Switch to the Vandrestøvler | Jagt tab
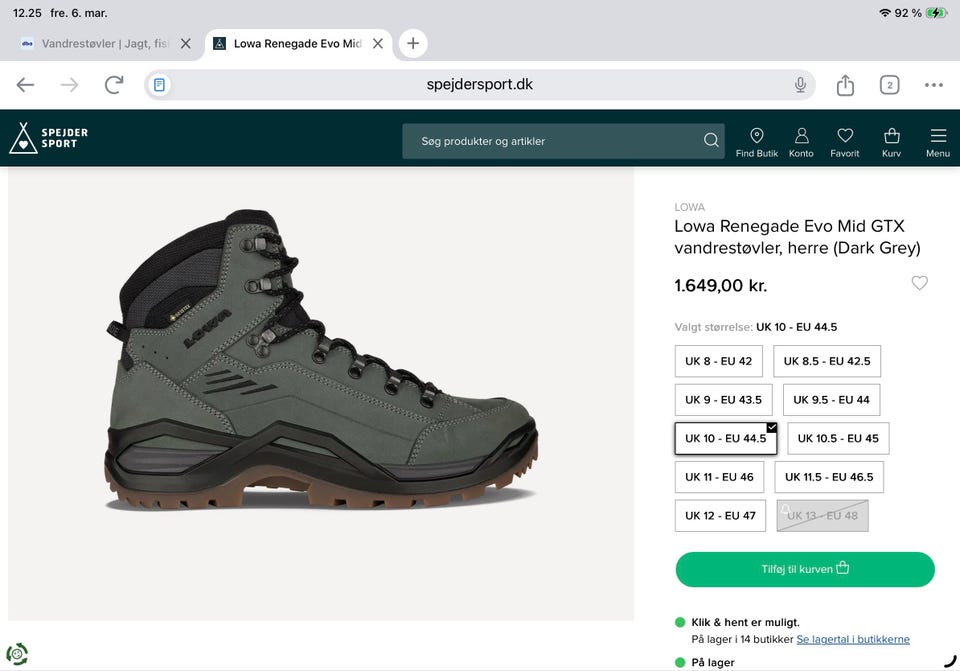Screen dimensions: 960x671 tap(103, 43)
